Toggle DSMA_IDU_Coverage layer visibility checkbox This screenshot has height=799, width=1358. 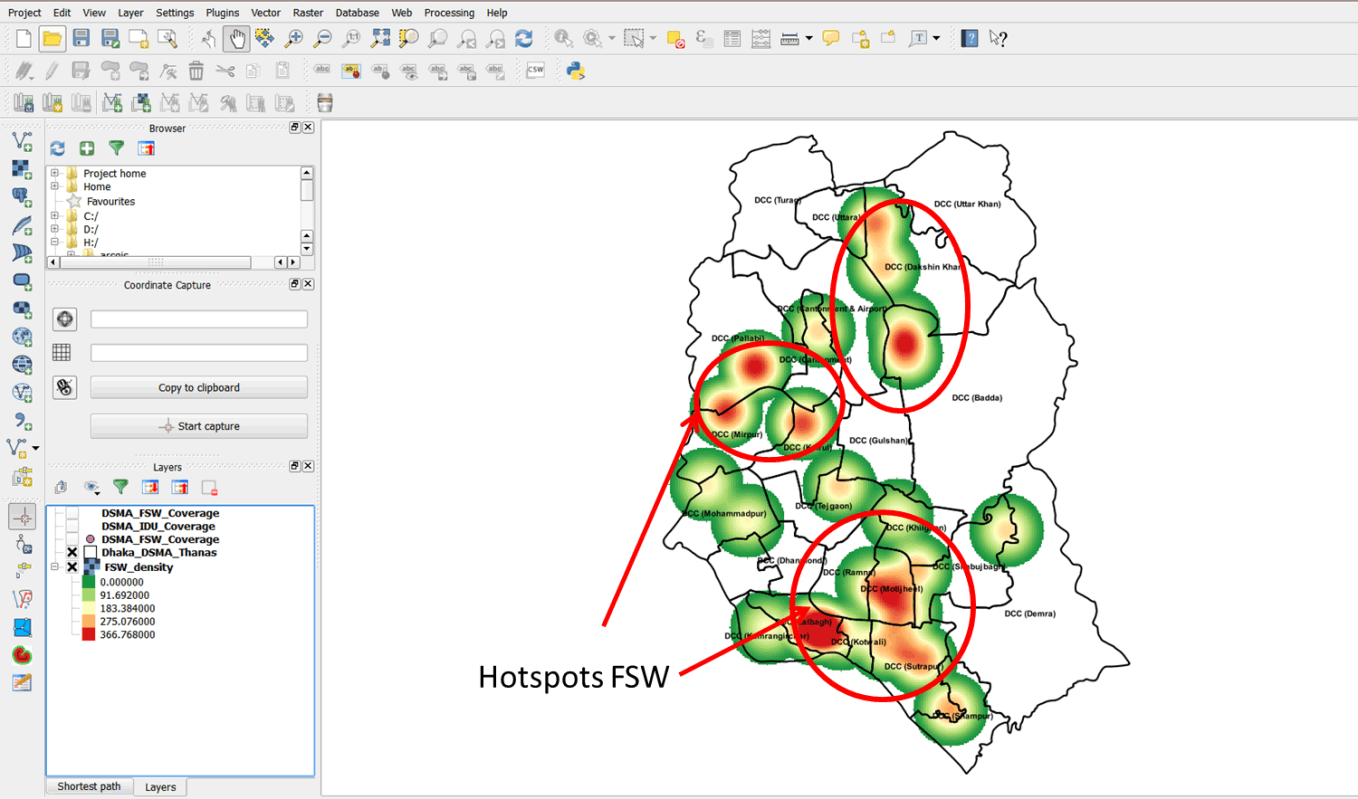tap(72, 526)
